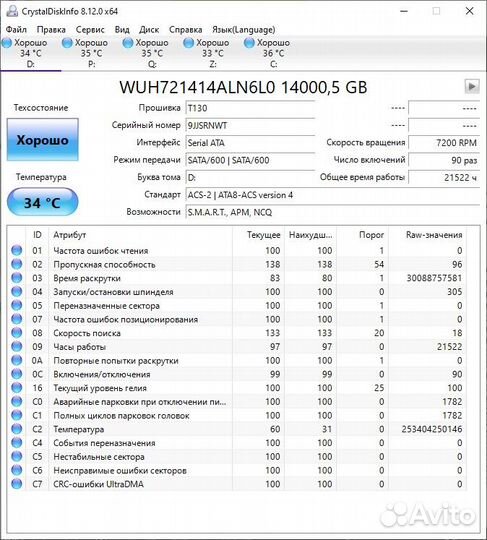The height and width of the screenshot is (540, 487).
Task: Click status icon for attribute 16 helium
Action: 16,388
